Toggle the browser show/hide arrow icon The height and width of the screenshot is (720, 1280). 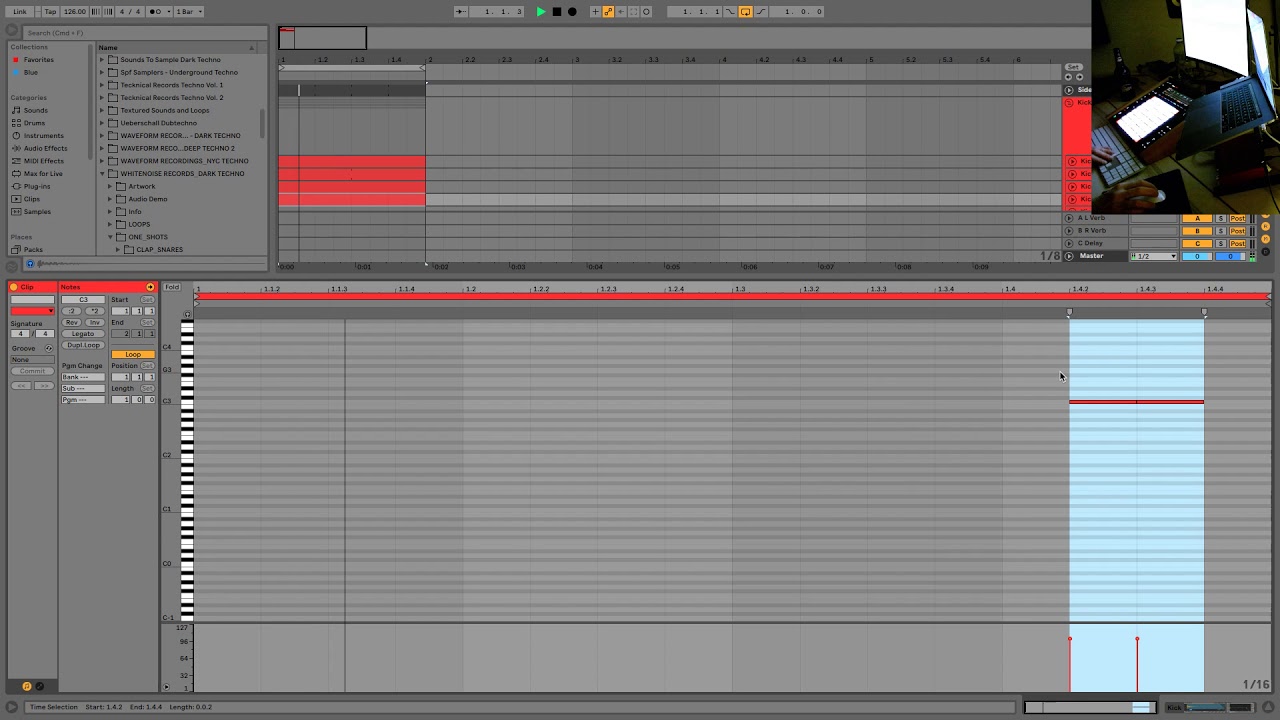click(12, 32)
